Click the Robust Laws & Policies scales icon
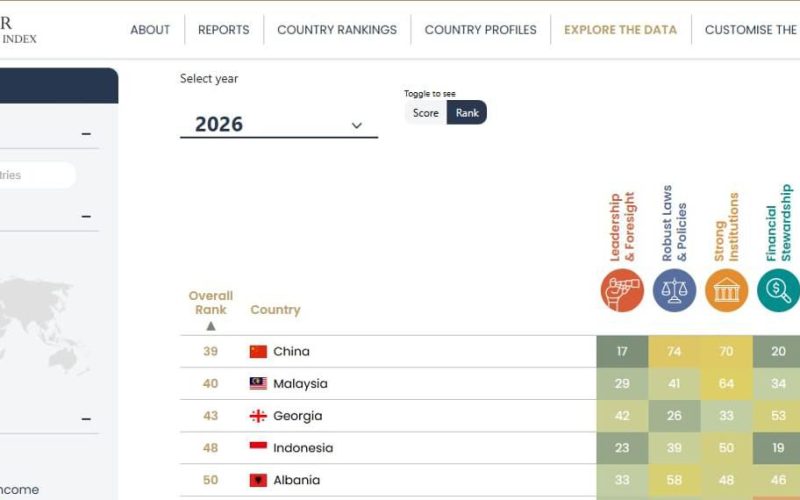Viewport: 800px width, 500px height. click(674, 290)
